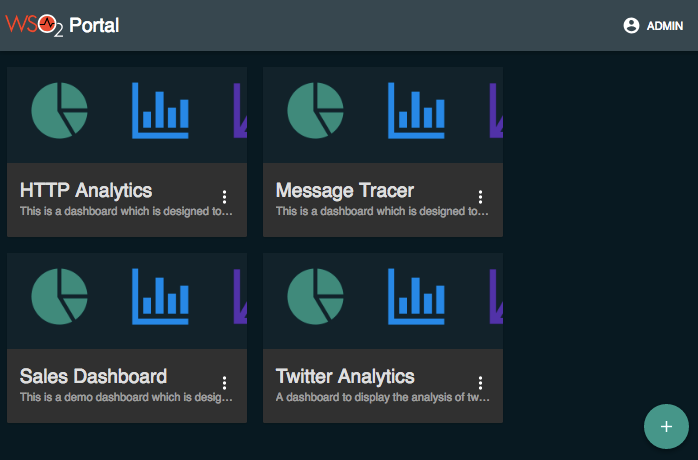Click the Portal title text
This screenshot has height=460, width=698.
[94, 25]
